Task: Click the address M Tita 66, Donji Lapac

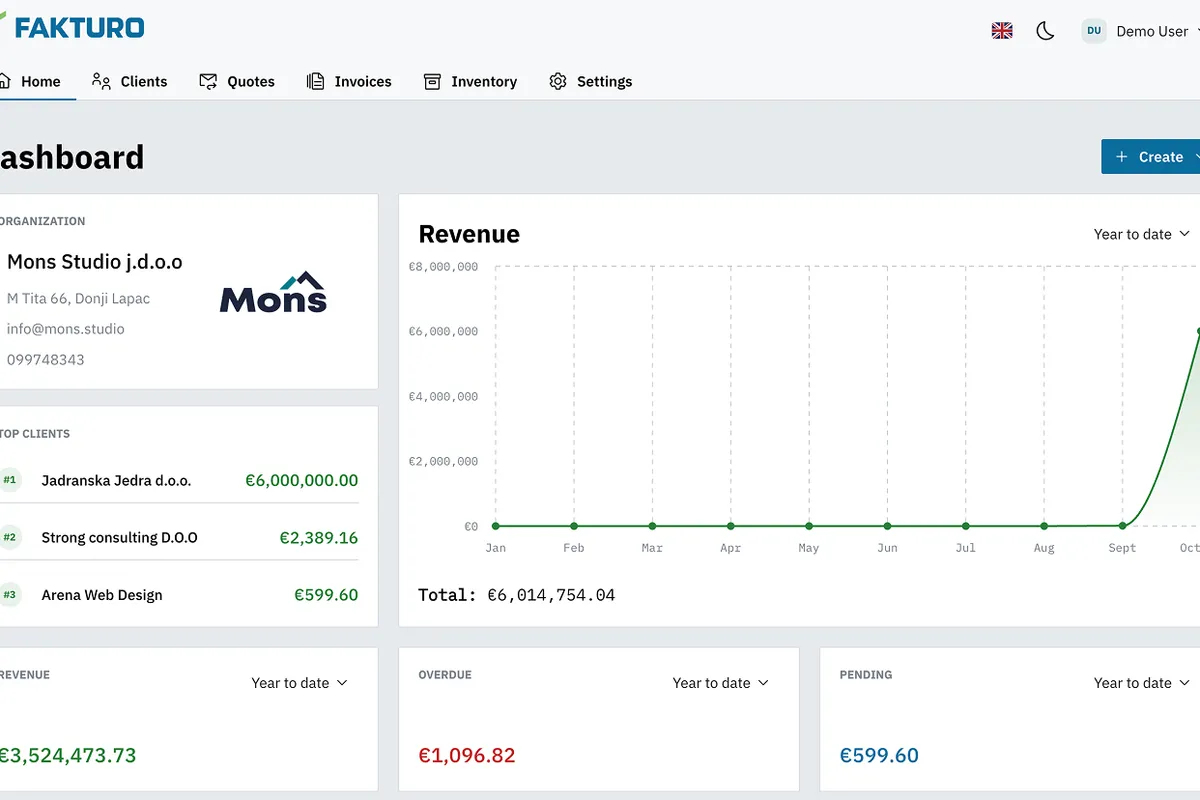Action: (79, 299)
